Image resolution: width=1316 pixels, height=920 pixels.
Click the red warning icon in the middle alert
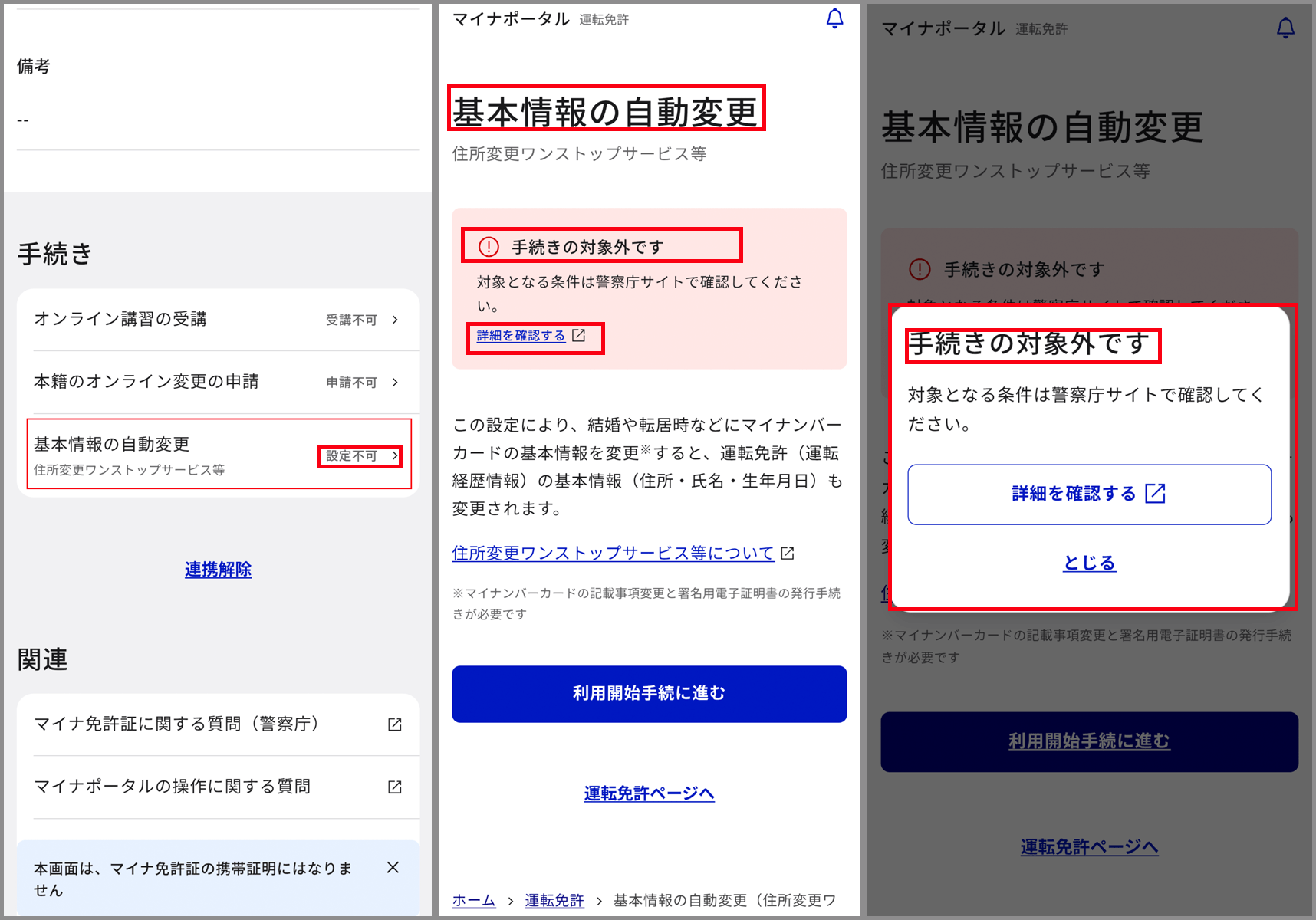pos(489,247)
